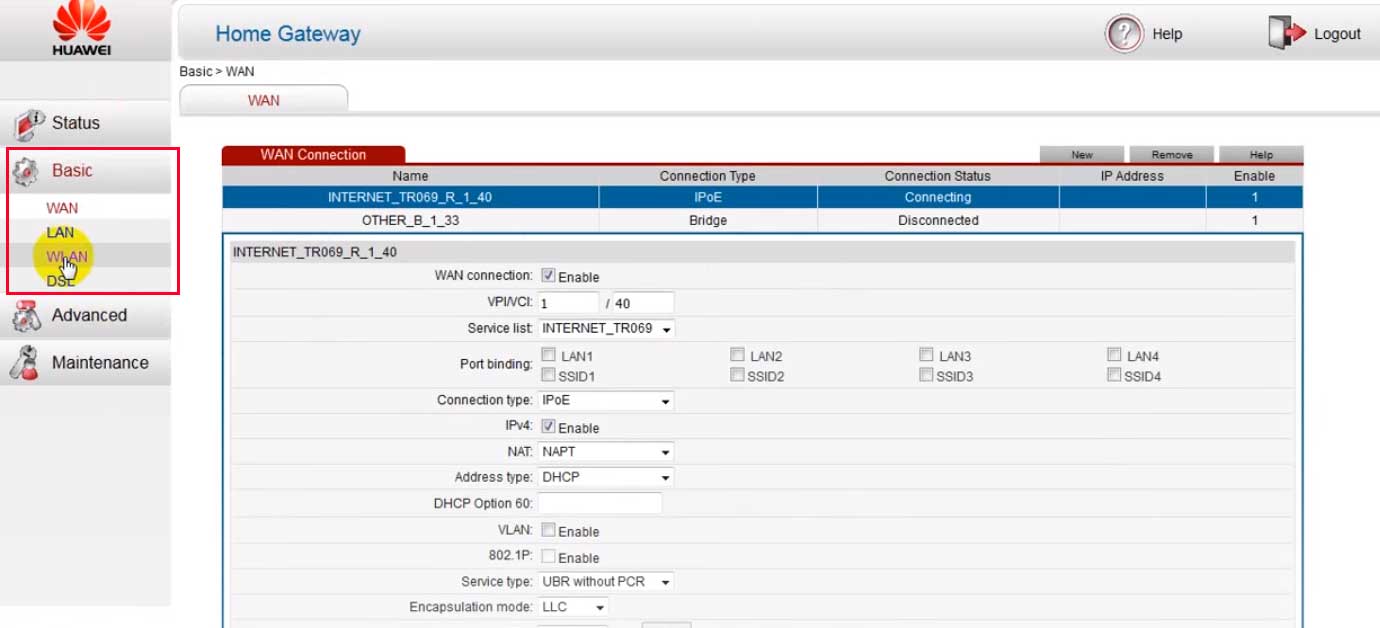The height and width of the screenshot is (628, 1380).
Task: Click the DHCP Option 60 input field
Action: (x=600, y=503)
